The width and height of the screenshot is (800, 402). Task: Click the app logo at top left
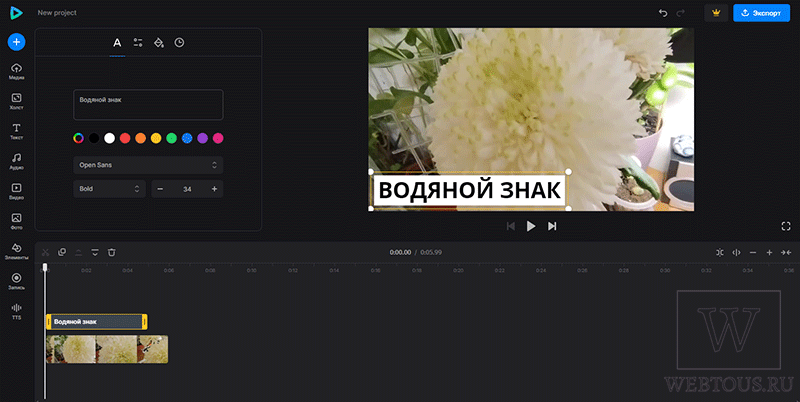[x=16, y=13]
